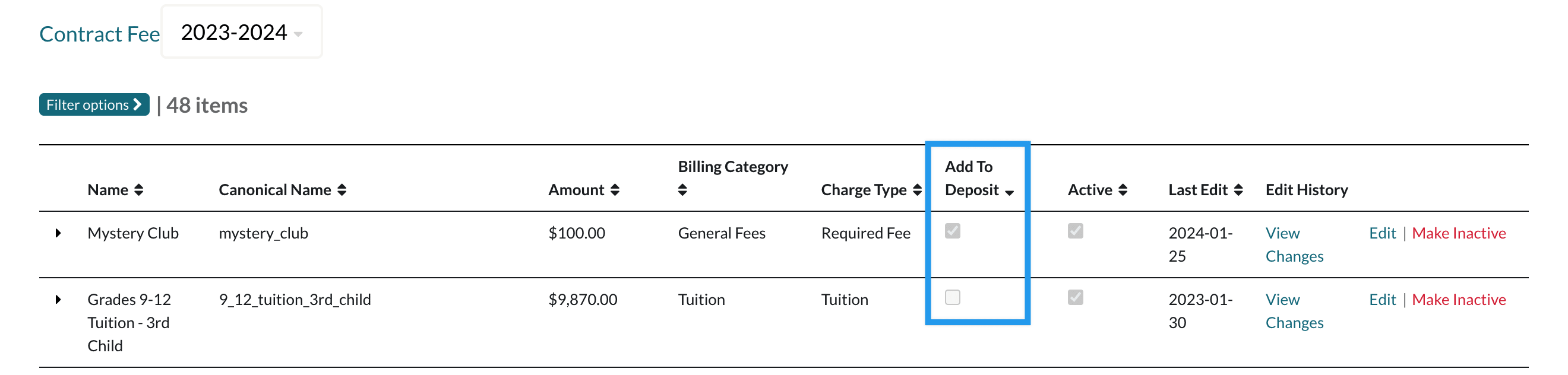Toggle Add To Deposit for Mystery Club
The width and height of the screenshot is (1568, 375).
click(953, 231)
